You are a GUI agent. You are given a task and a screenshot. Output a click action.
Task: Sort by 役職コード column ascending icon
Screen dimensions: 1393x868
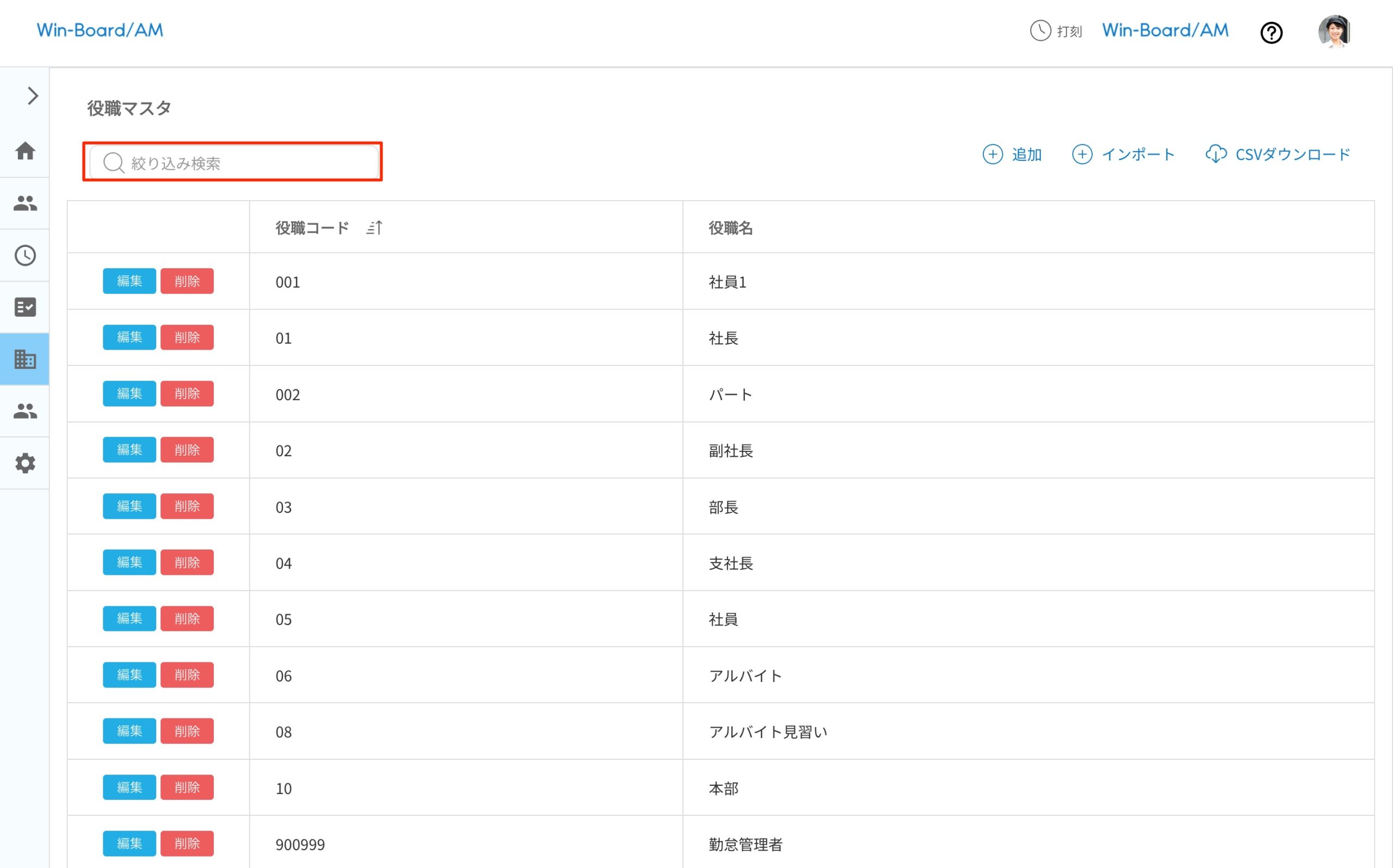pyautogui.click(x=374, y=228)
